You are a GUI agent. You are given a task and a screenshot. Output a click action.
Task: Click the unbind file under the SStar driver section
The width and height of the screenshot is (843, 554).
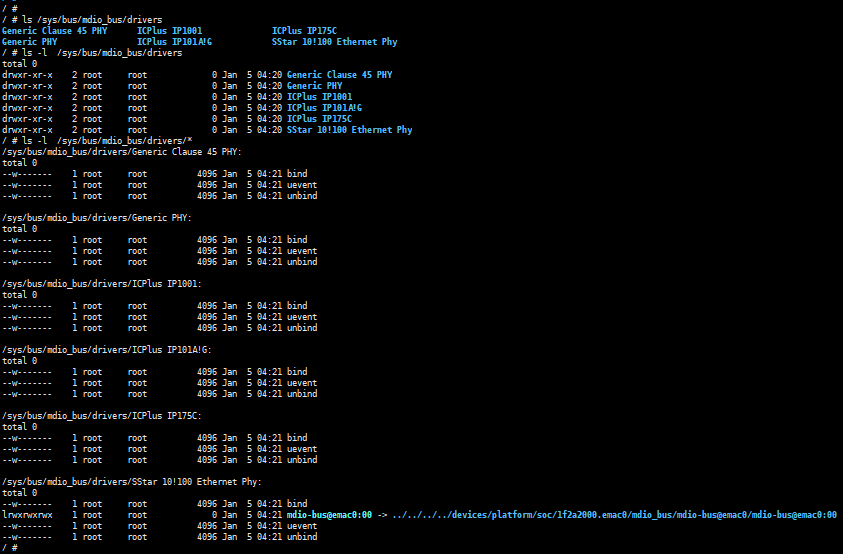coord(302,537)
